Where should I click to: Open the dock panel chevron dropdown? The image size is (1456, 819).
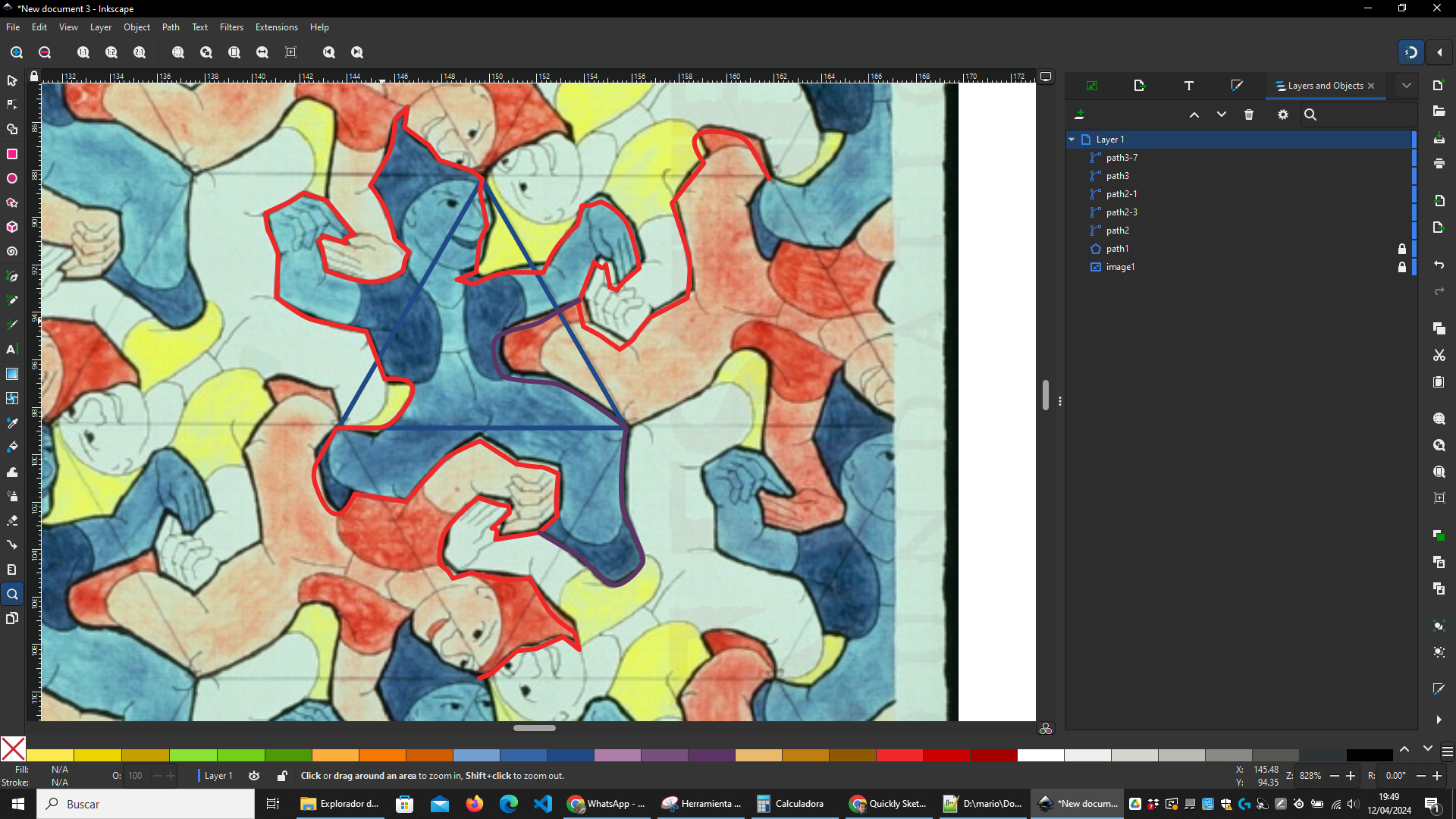tap(1407, 86)
